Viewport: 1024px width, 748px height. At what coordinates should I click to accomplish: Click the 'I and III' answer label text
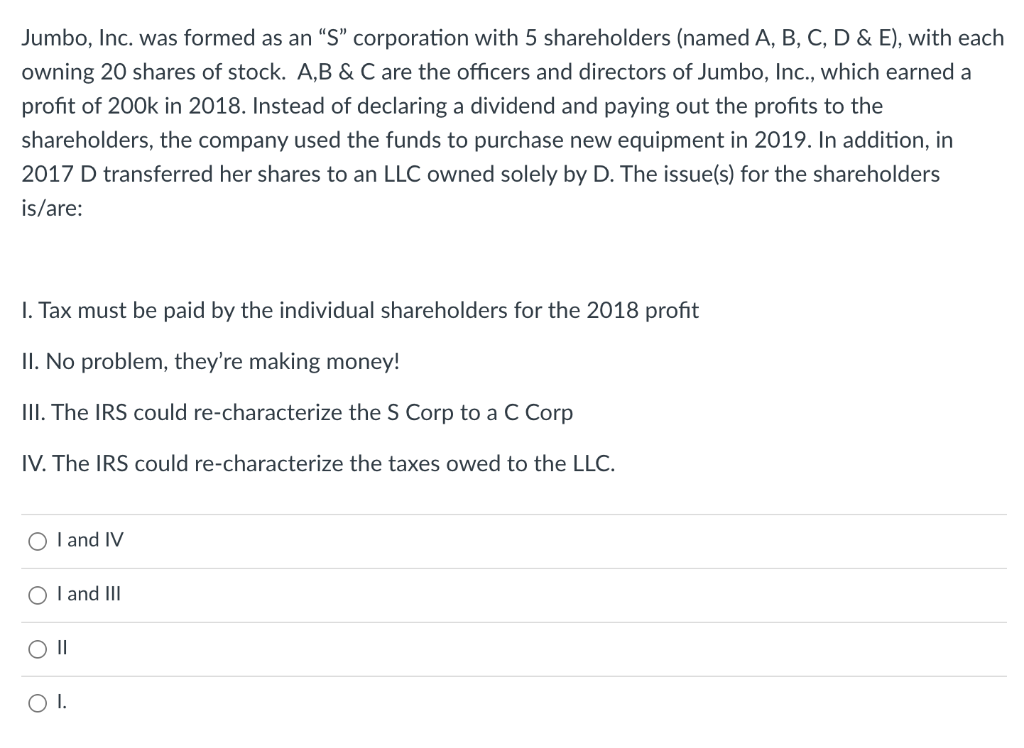pos(89,594)
